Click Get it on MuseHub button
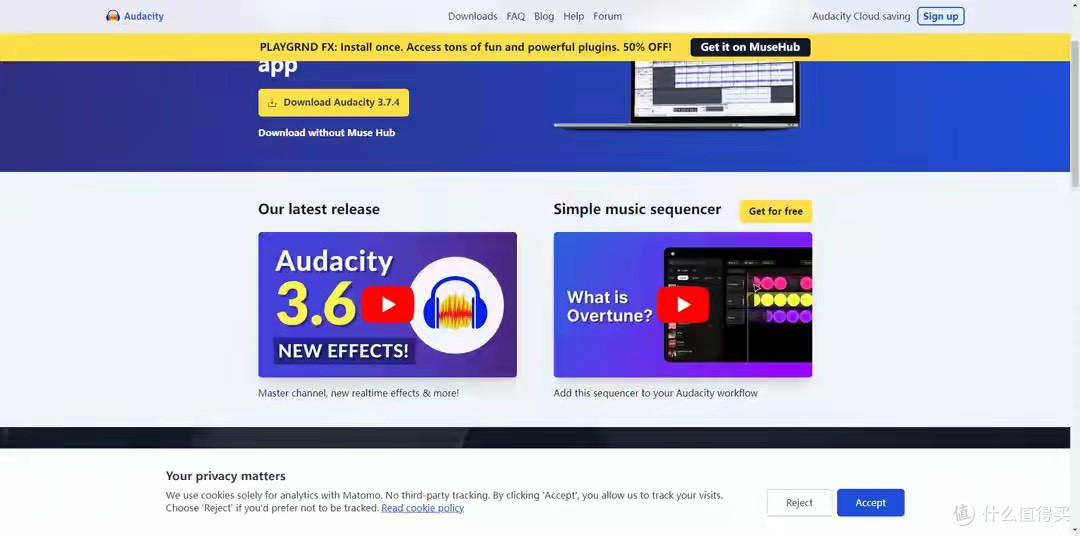Viewport: 1080px width, 536px height. [x=750, y=47]
